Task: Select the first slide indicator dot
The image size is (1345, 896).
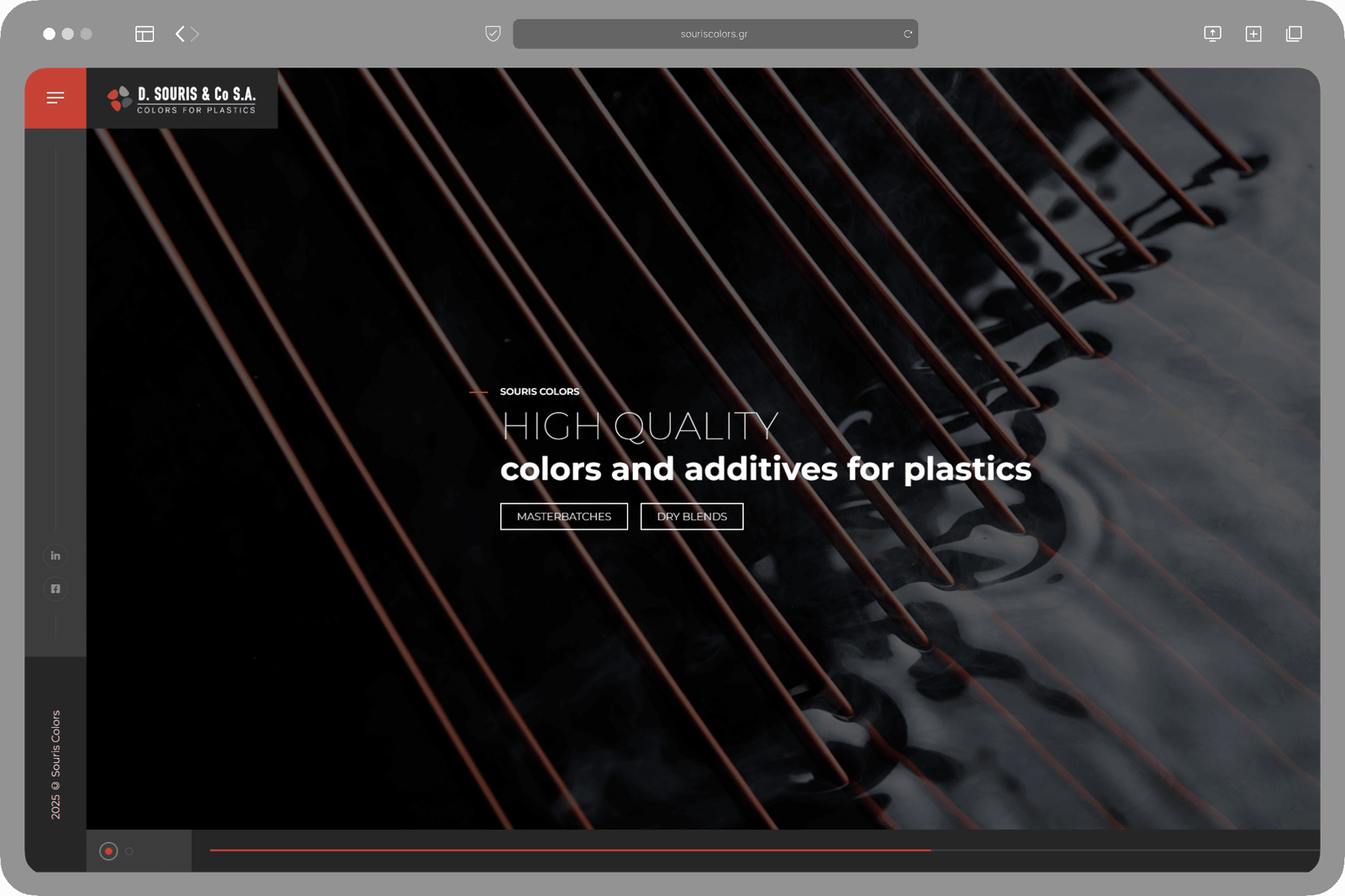Action: (108, 851)
